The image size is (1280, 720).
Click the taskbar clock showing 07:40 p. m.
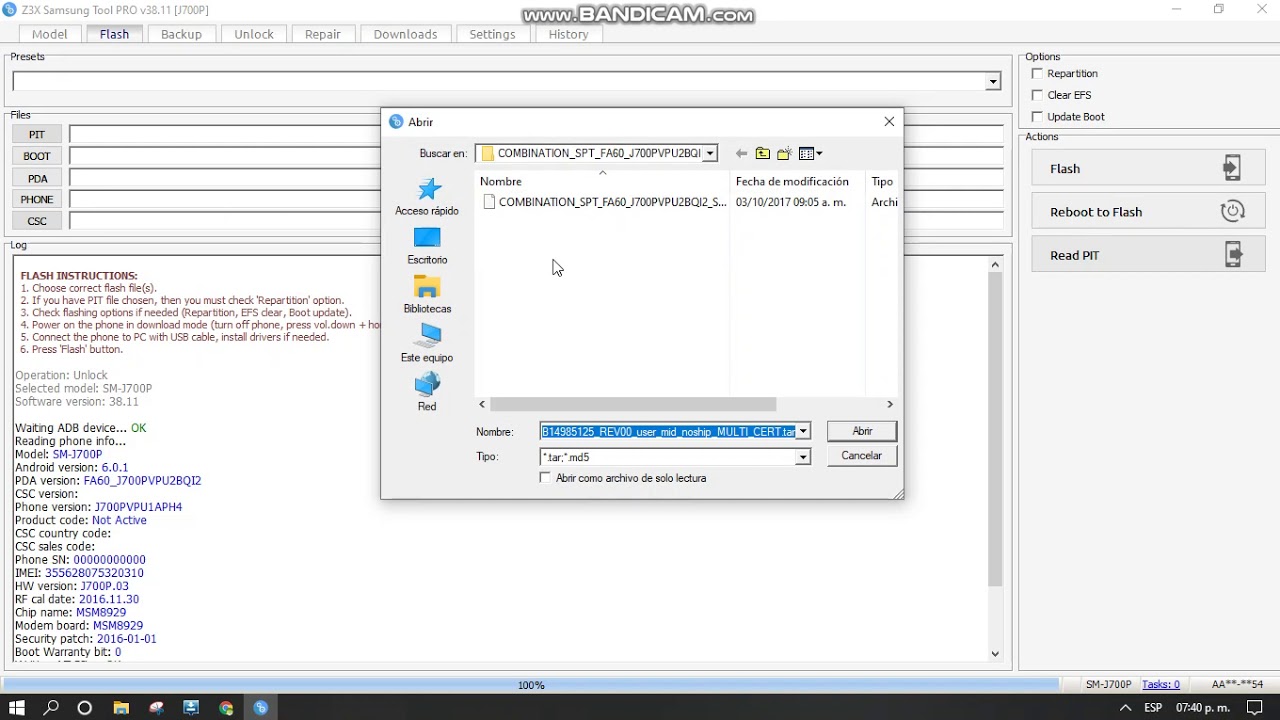(x=1202, y=708)
